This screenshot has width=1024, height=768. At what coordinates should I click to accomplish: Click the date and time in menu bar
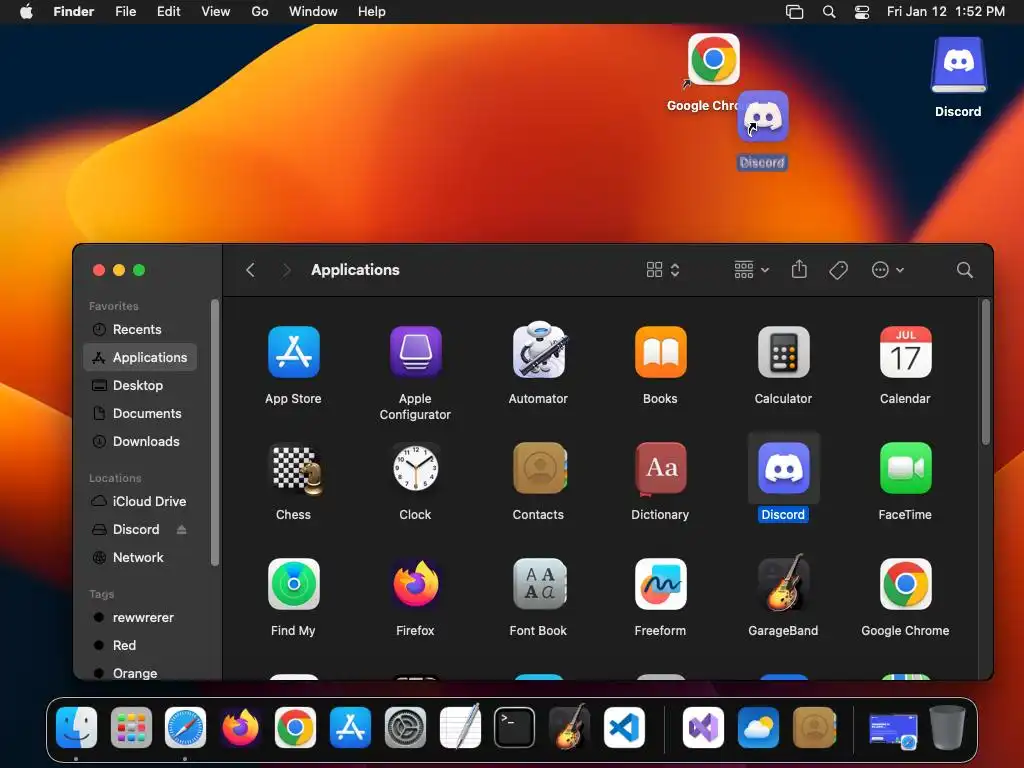click(946, 12)
